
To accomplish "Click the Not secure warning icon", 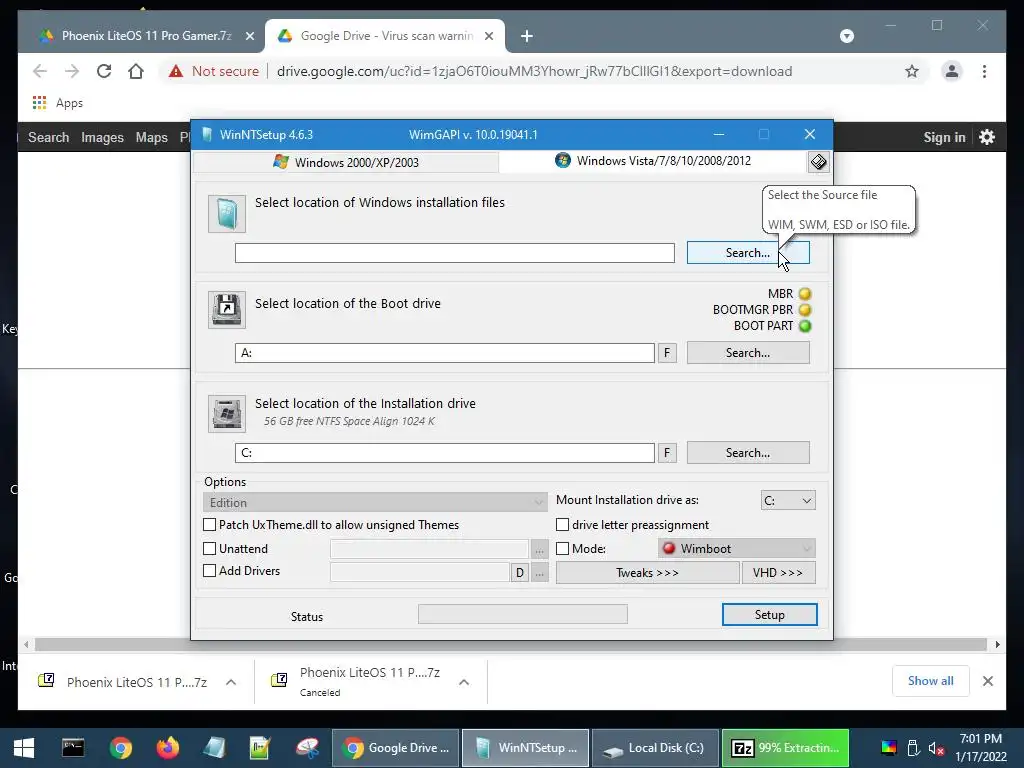I will pos(176,71).
